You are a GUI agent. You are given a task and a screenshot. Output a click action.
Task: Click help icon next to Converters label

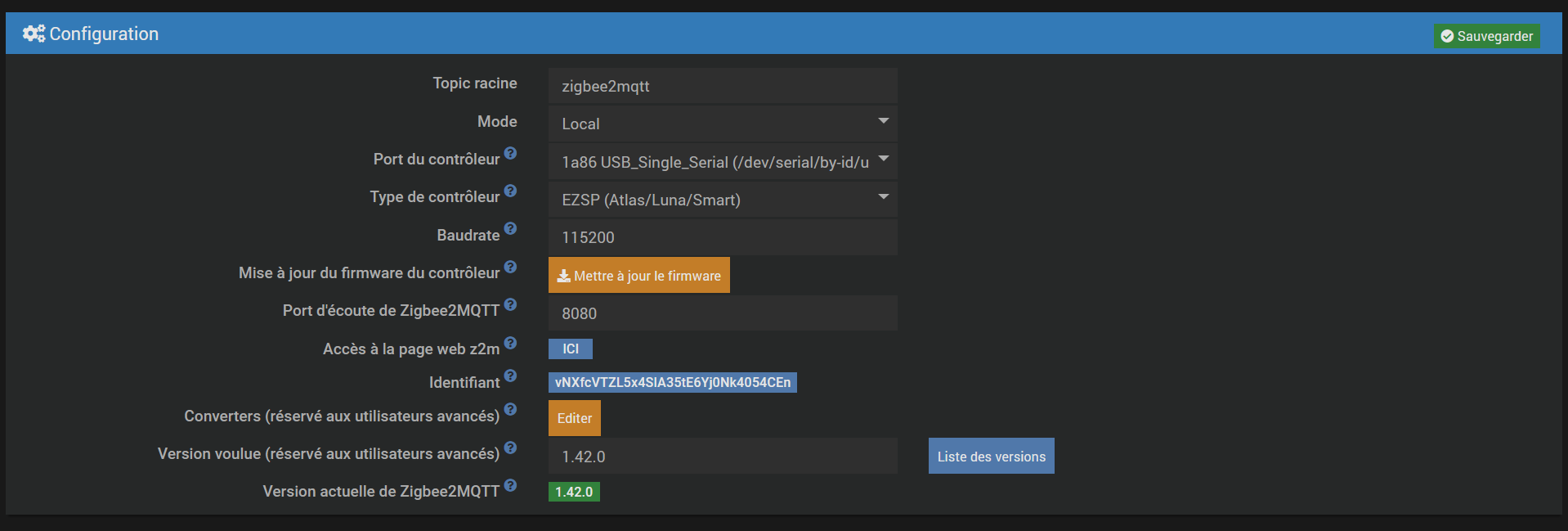click(510, 409)
